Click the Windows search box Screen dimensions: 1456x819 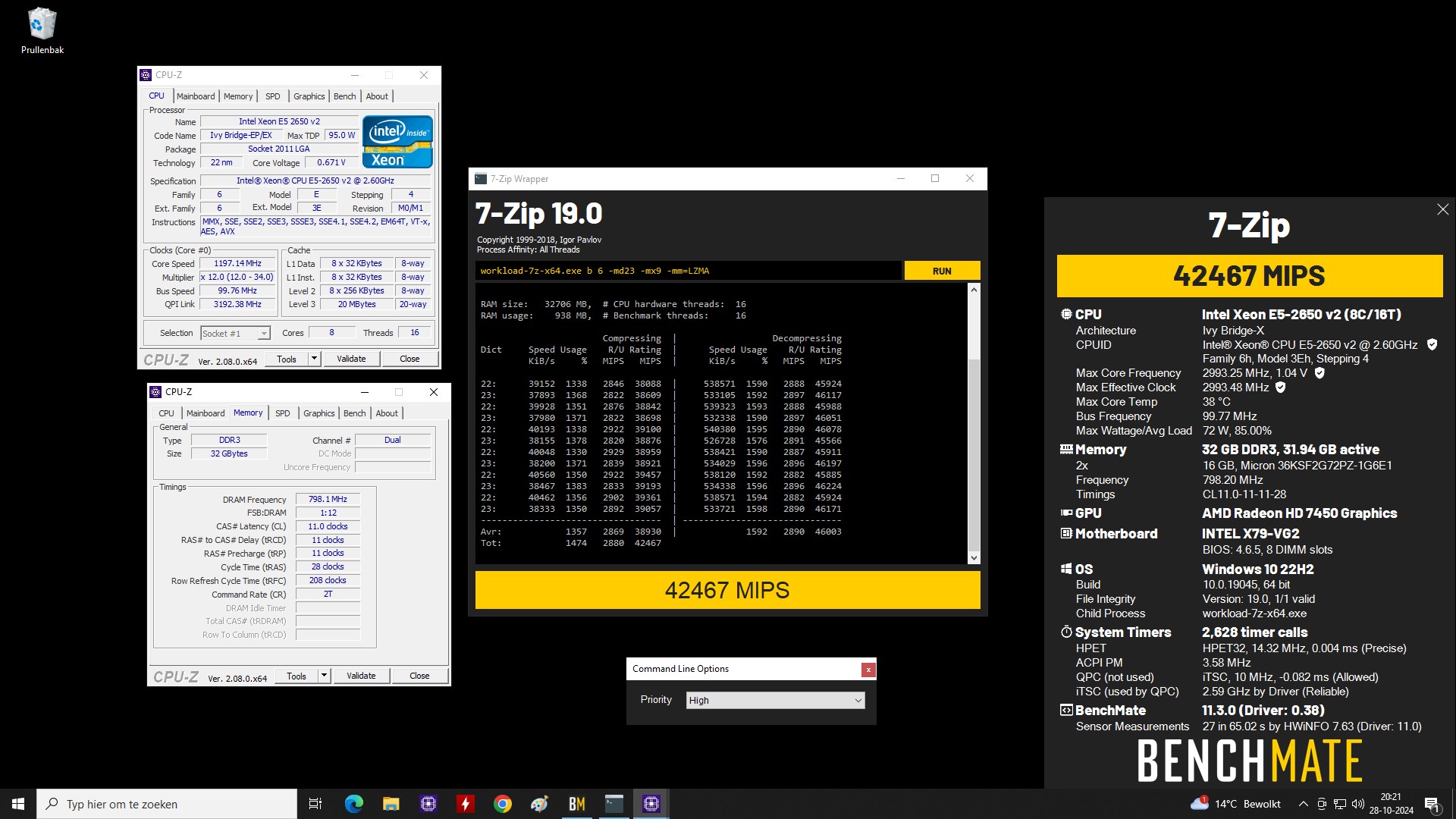pos(167,804)
